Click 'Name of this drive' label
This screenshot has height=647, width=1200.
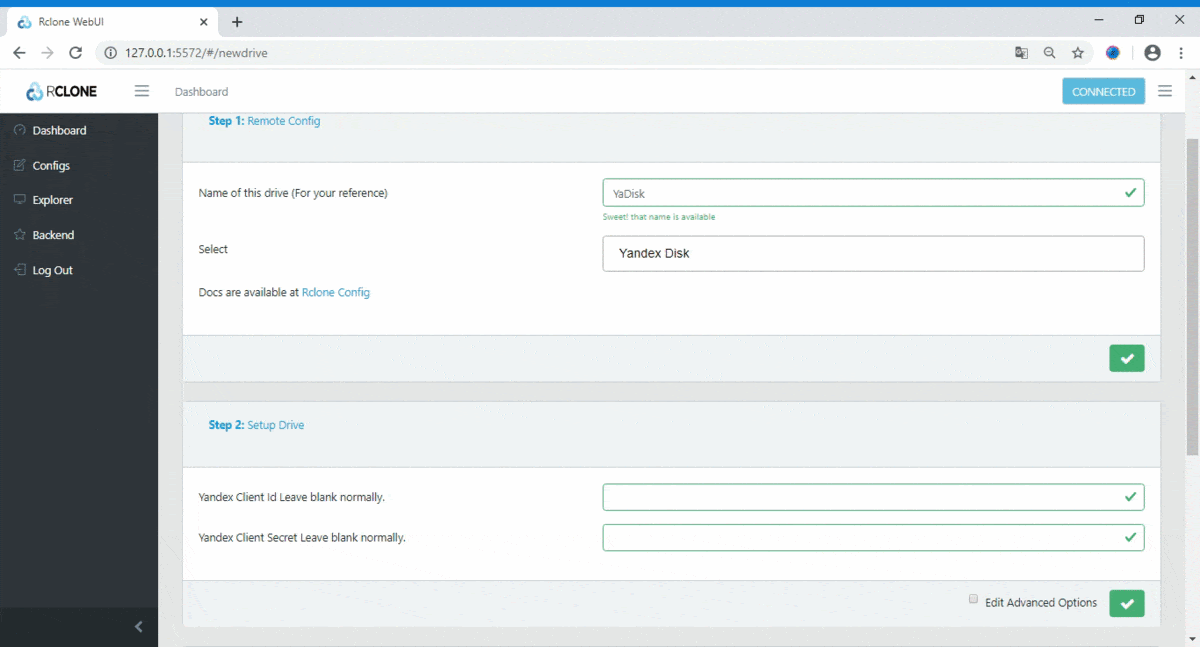click(x=293, y=193)
